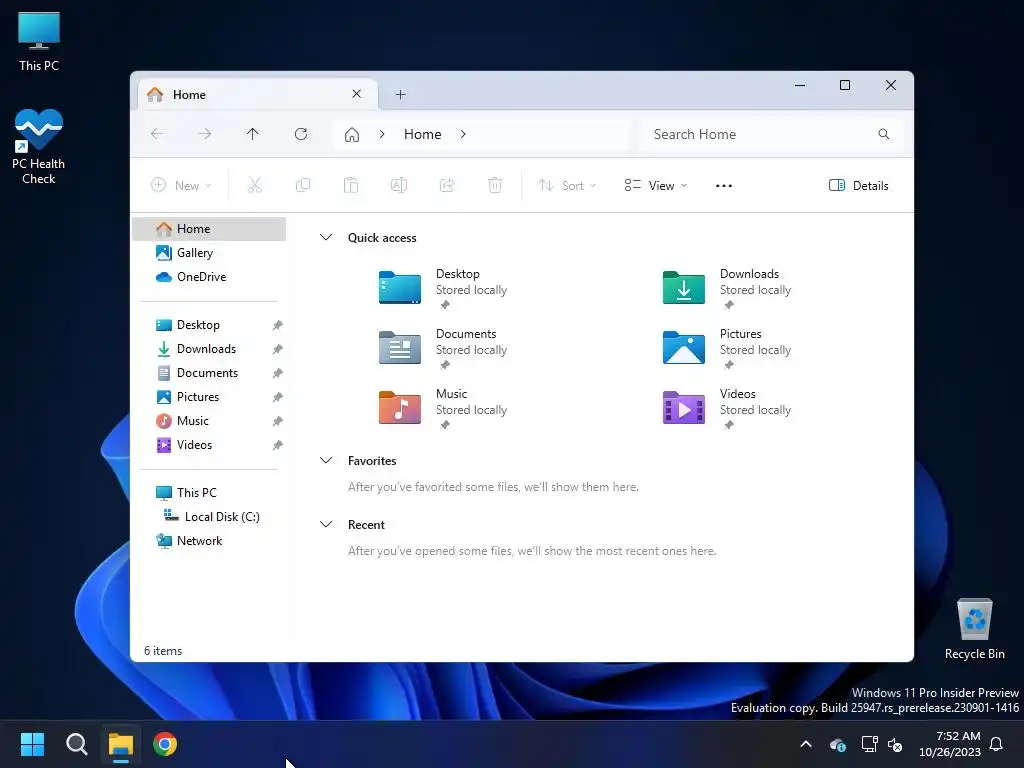This screenshot has width=1024, height=768.
Task: Click the muted volume tray icon
Action: click(895, 744)
